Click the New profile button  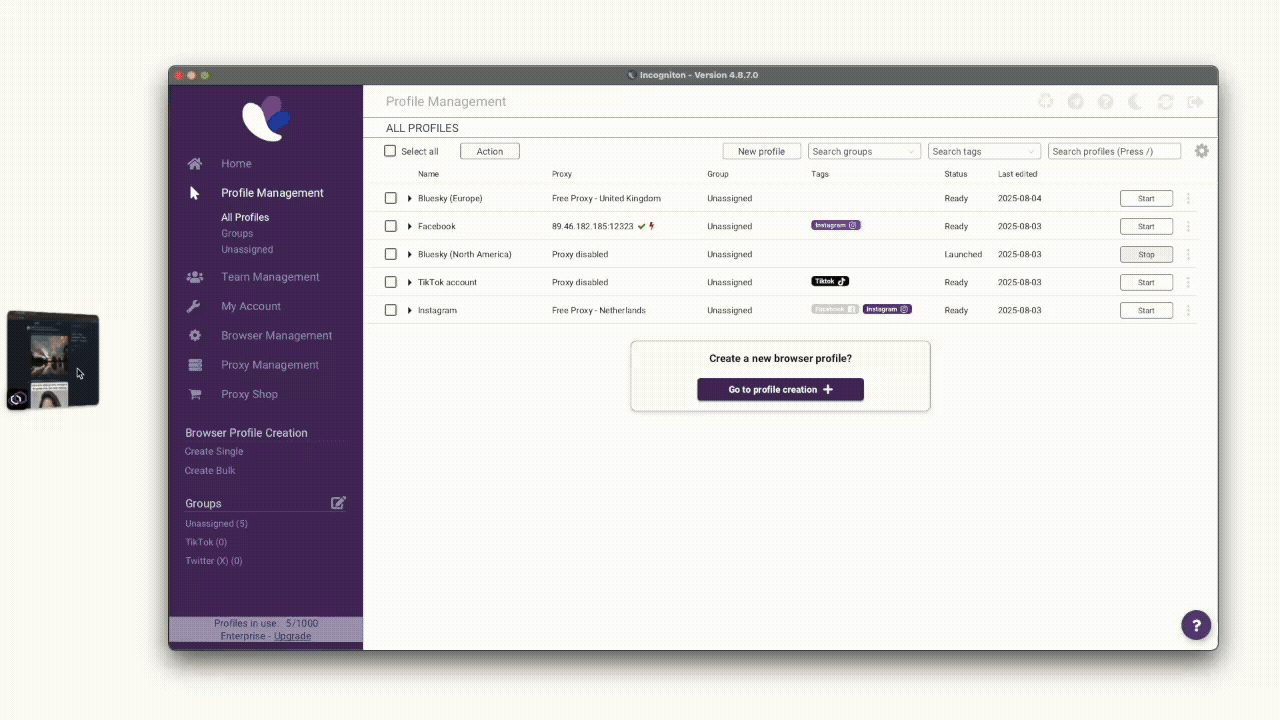[761, 151]
